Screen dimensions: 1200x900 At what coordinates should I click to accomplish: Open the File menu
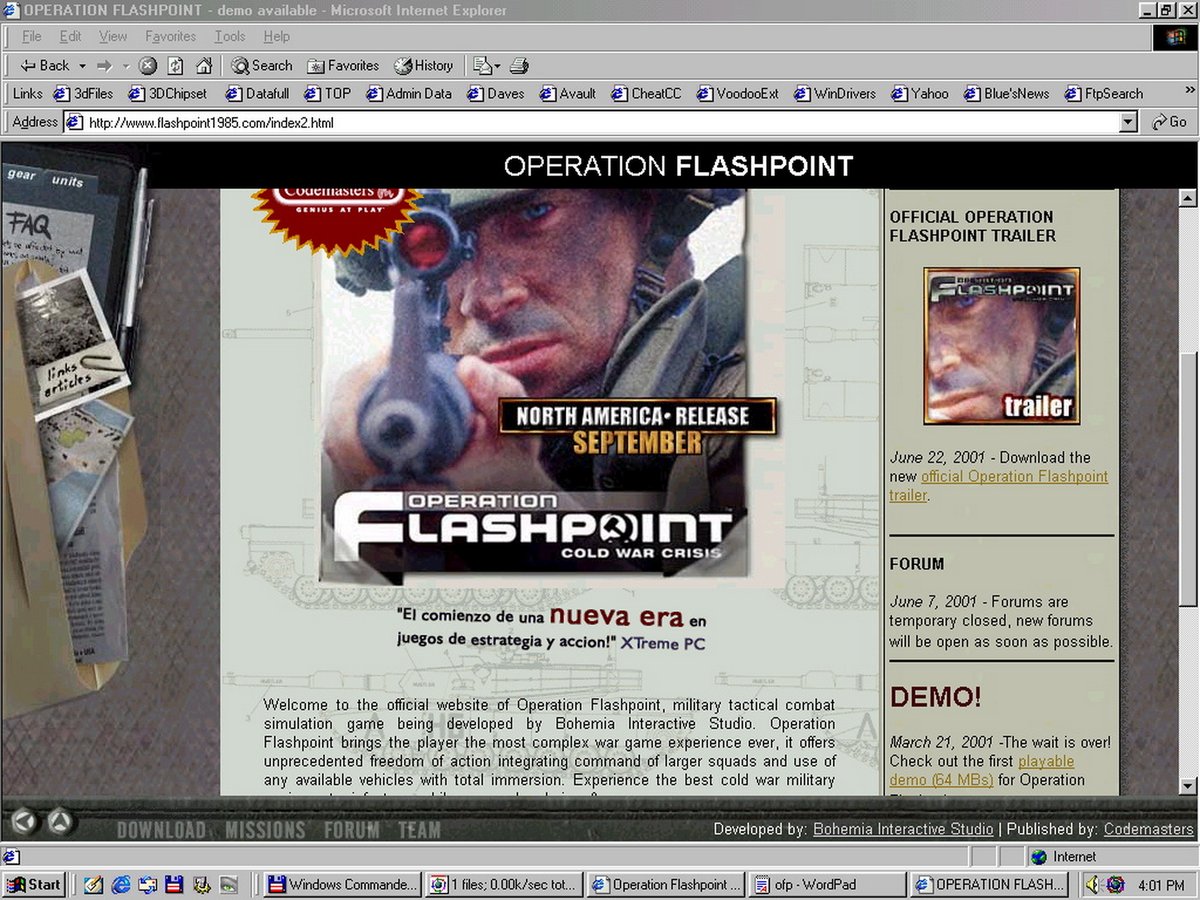(x=32, y=37)
